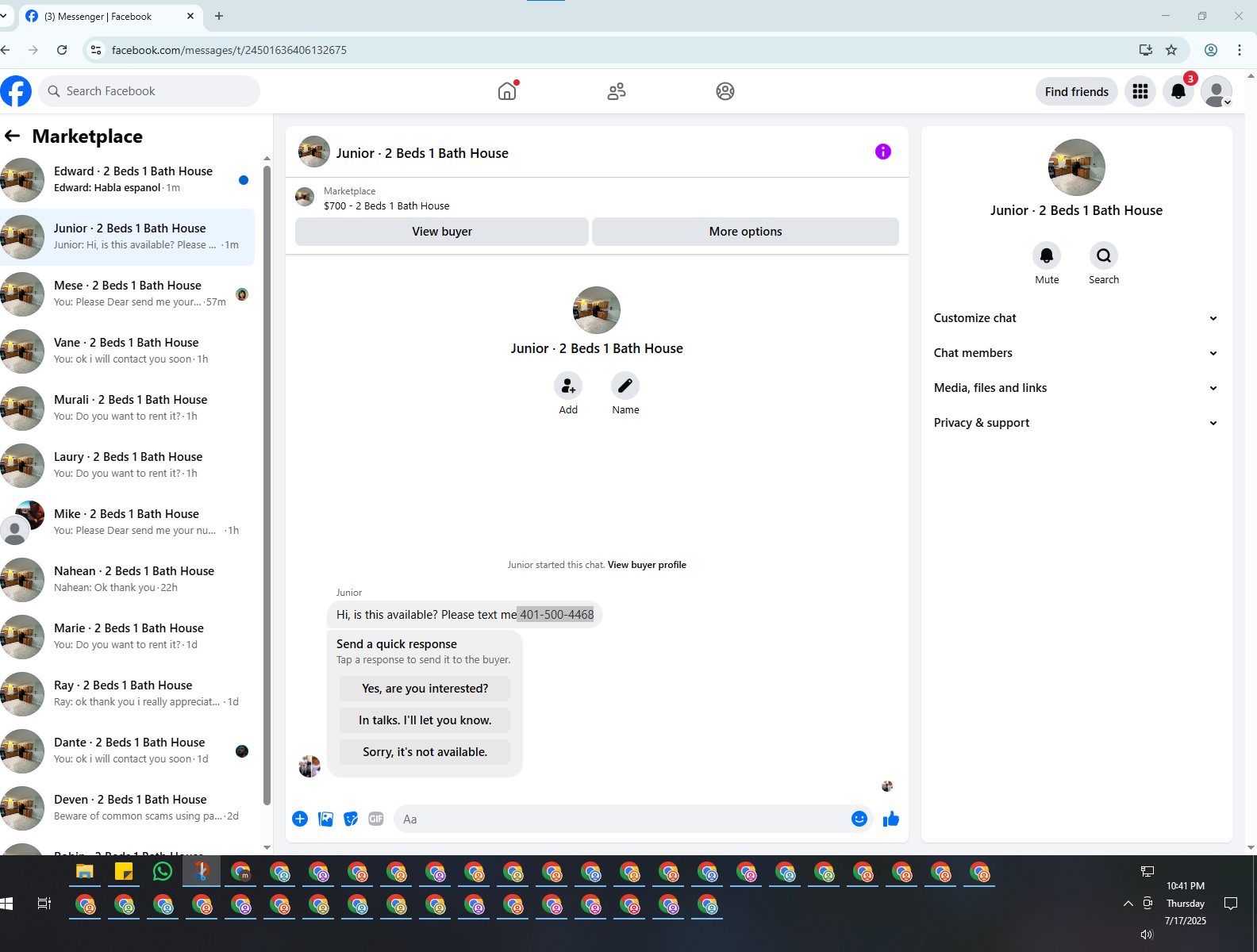Open Junior's chat header avatar
Screen dimensions: 1257x952
coord(314,152)
